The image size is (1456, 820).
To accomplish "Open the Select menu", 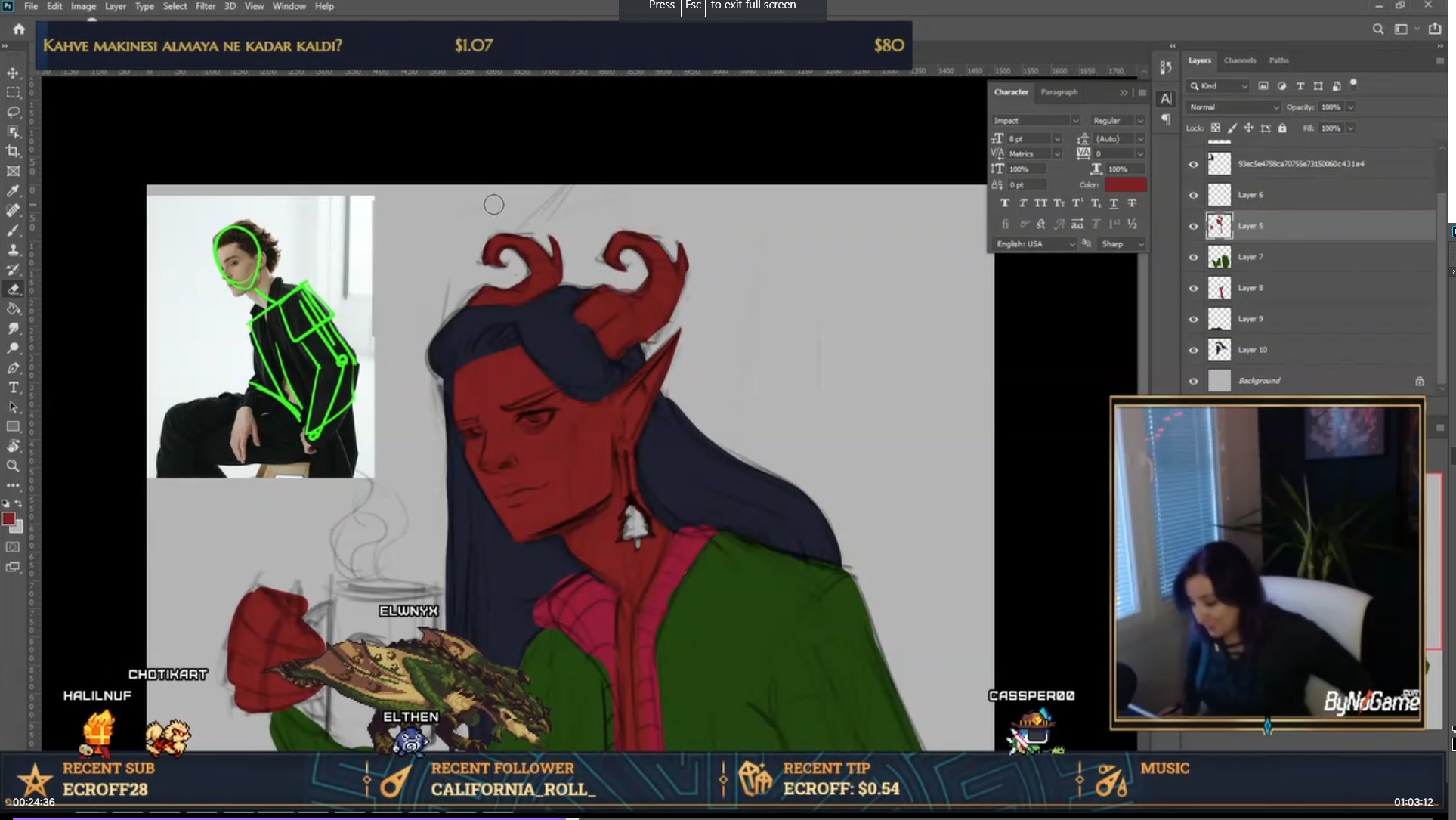I will coord(175,6).
